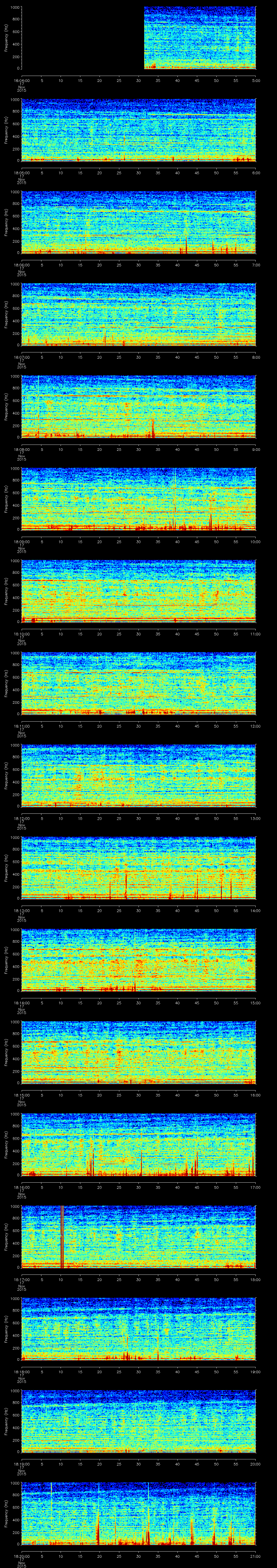The image size is (277, 1568).
Task: Select the 18:14:00 spectrogram plot
Action: coord(138,960)
